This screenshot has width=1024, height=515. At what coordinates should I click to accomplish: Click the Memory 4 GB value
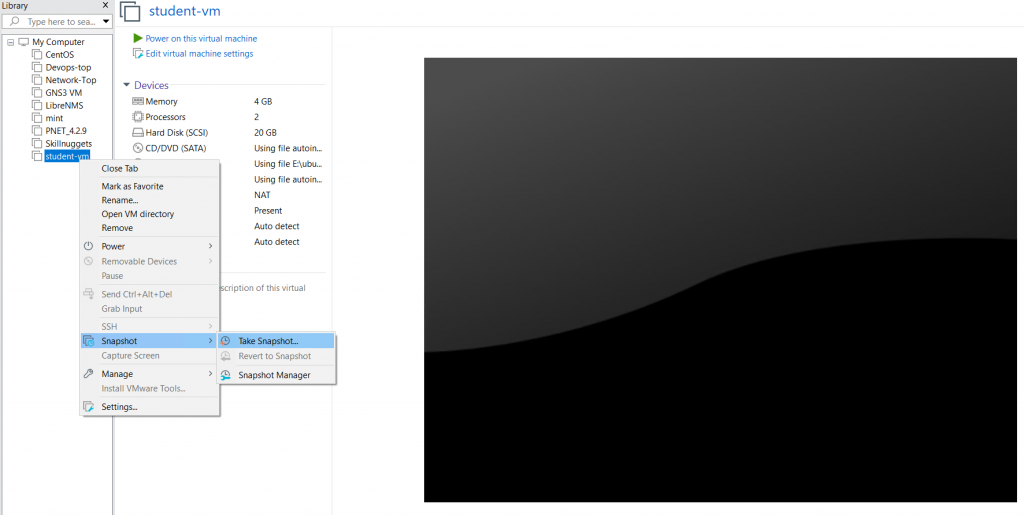click(x=263, y=101)
